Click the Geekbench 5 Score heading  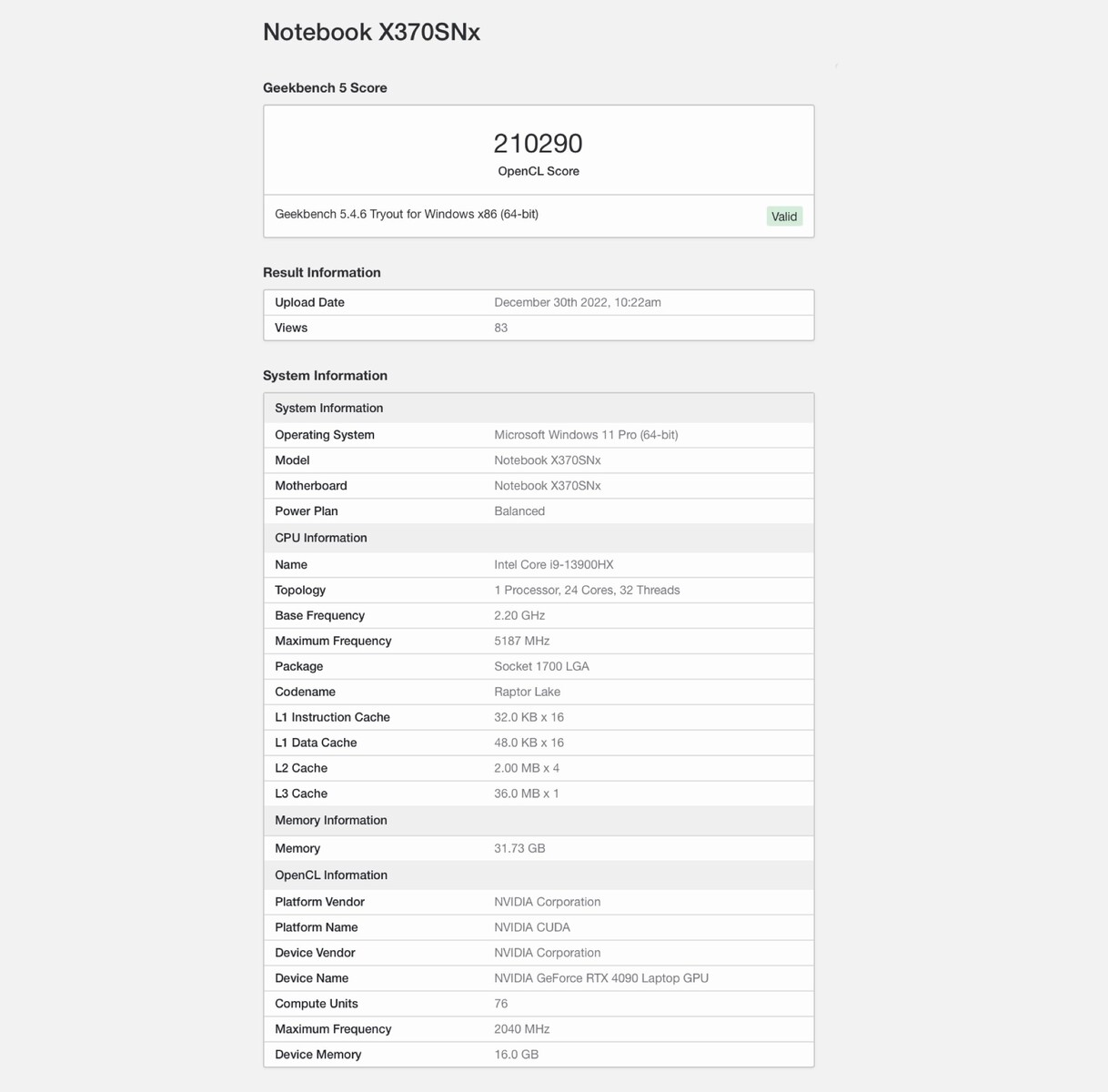(x=325, y=88)
